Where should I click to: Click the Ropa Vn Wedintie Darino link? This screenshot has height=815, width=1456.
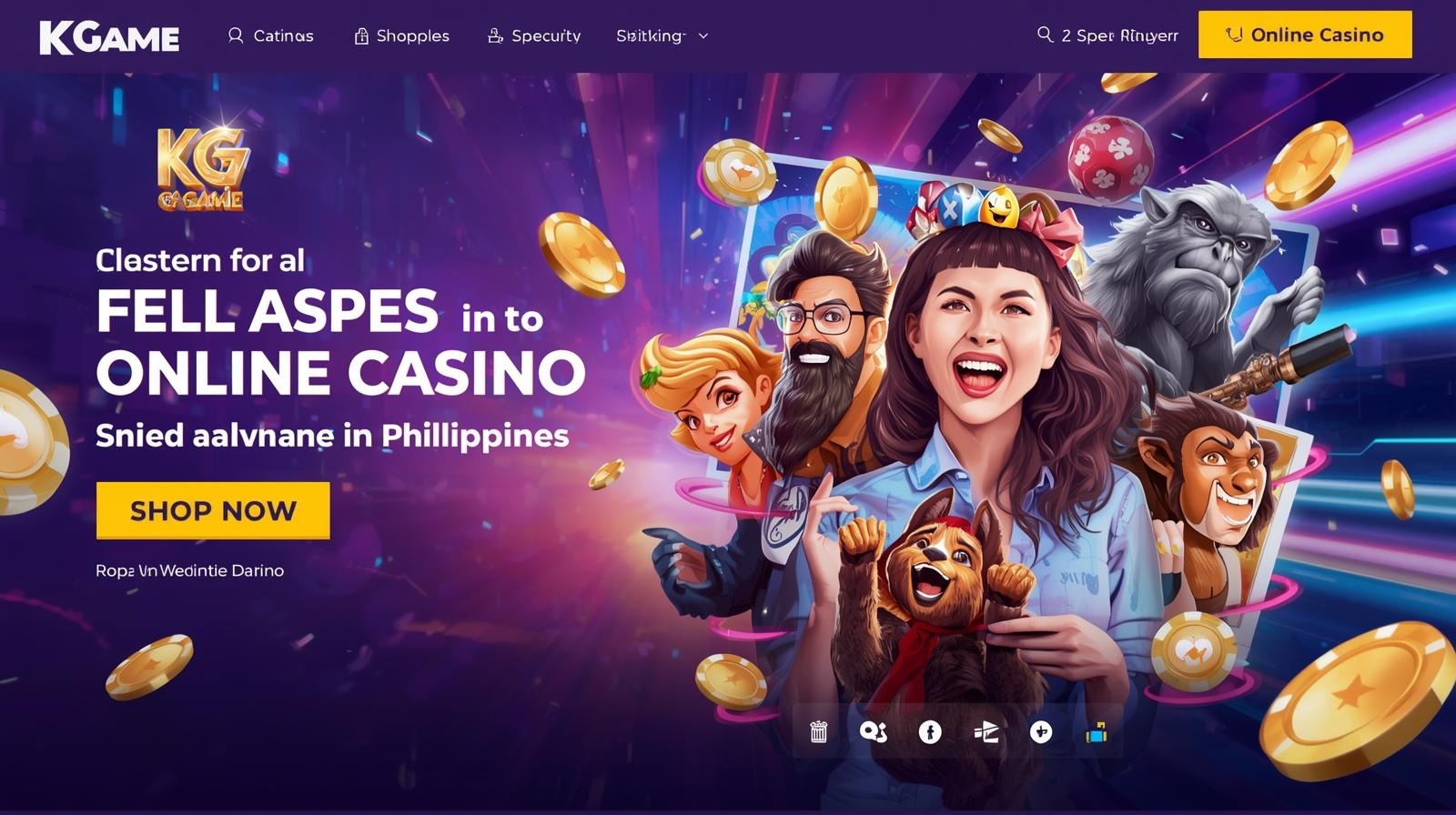click(x=189, y=570)
